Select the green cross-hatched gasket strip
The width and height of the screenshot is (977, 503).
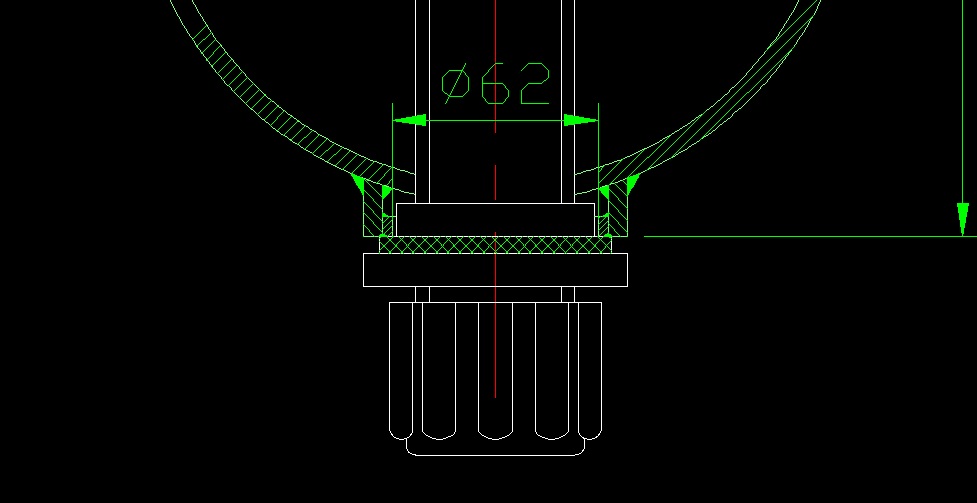click(495, 245)
